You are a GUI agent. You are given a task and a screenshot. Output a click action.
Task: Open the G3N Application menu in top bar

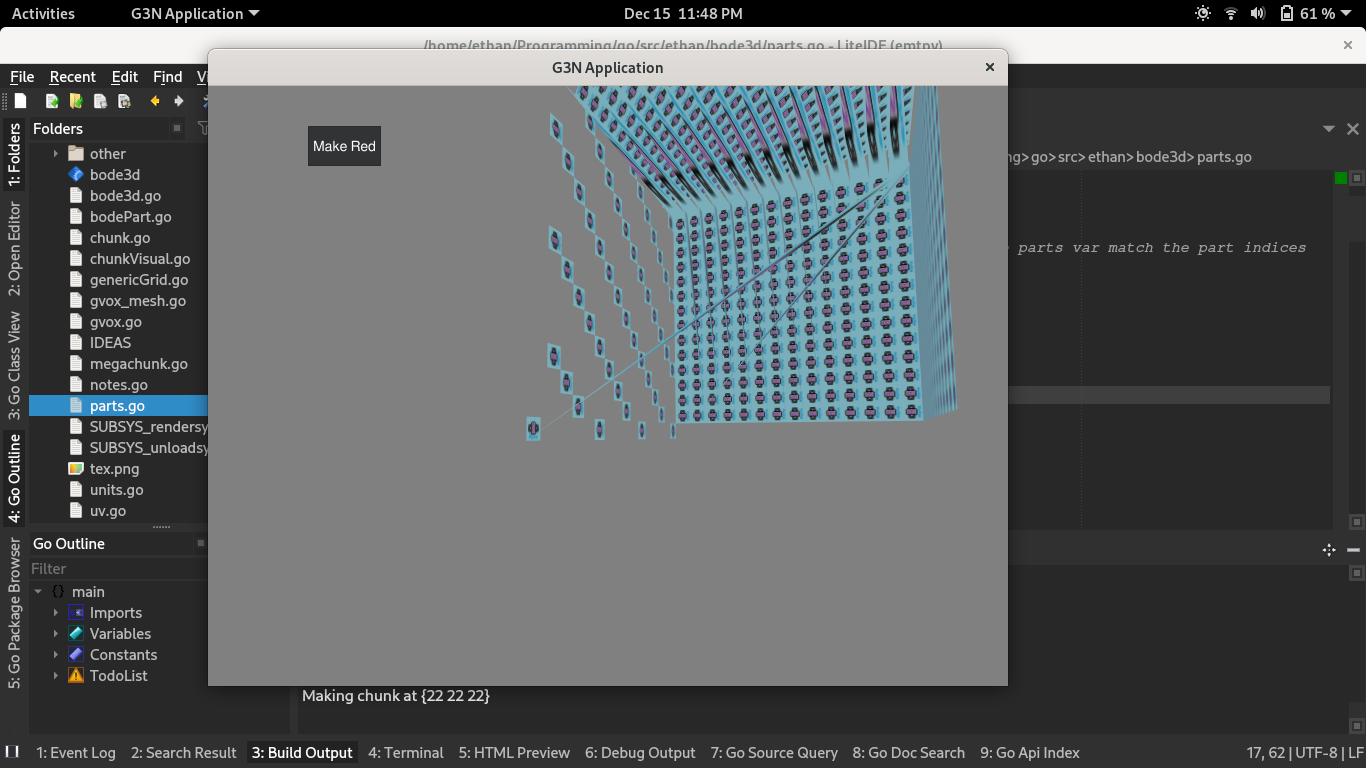(x=195, y=14)
